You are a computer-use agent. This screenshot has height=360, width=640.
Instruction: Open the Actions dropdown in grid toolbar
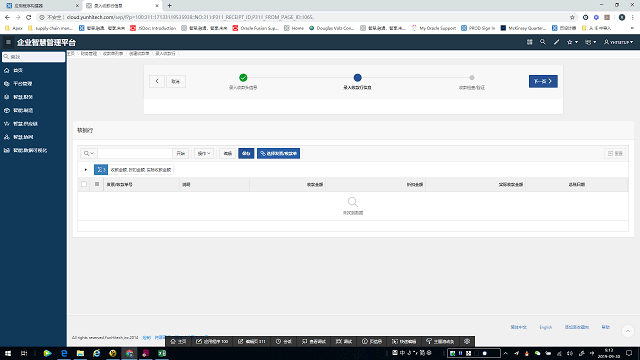pos(204,153)
